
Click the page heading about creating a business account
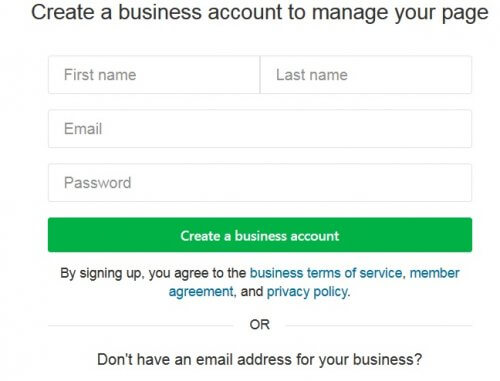(x=260, y=13)
